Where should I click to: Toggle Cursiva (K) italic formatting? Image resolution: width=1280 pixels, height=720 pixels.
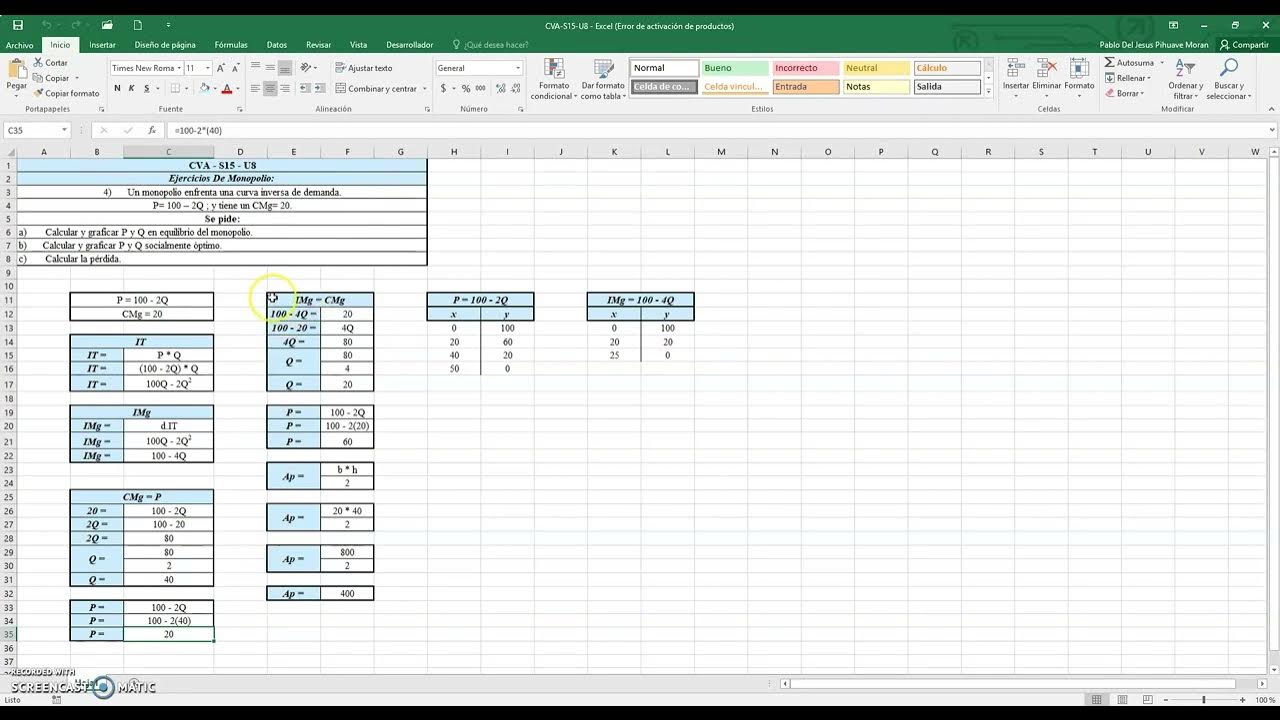[x=132, y=88]
